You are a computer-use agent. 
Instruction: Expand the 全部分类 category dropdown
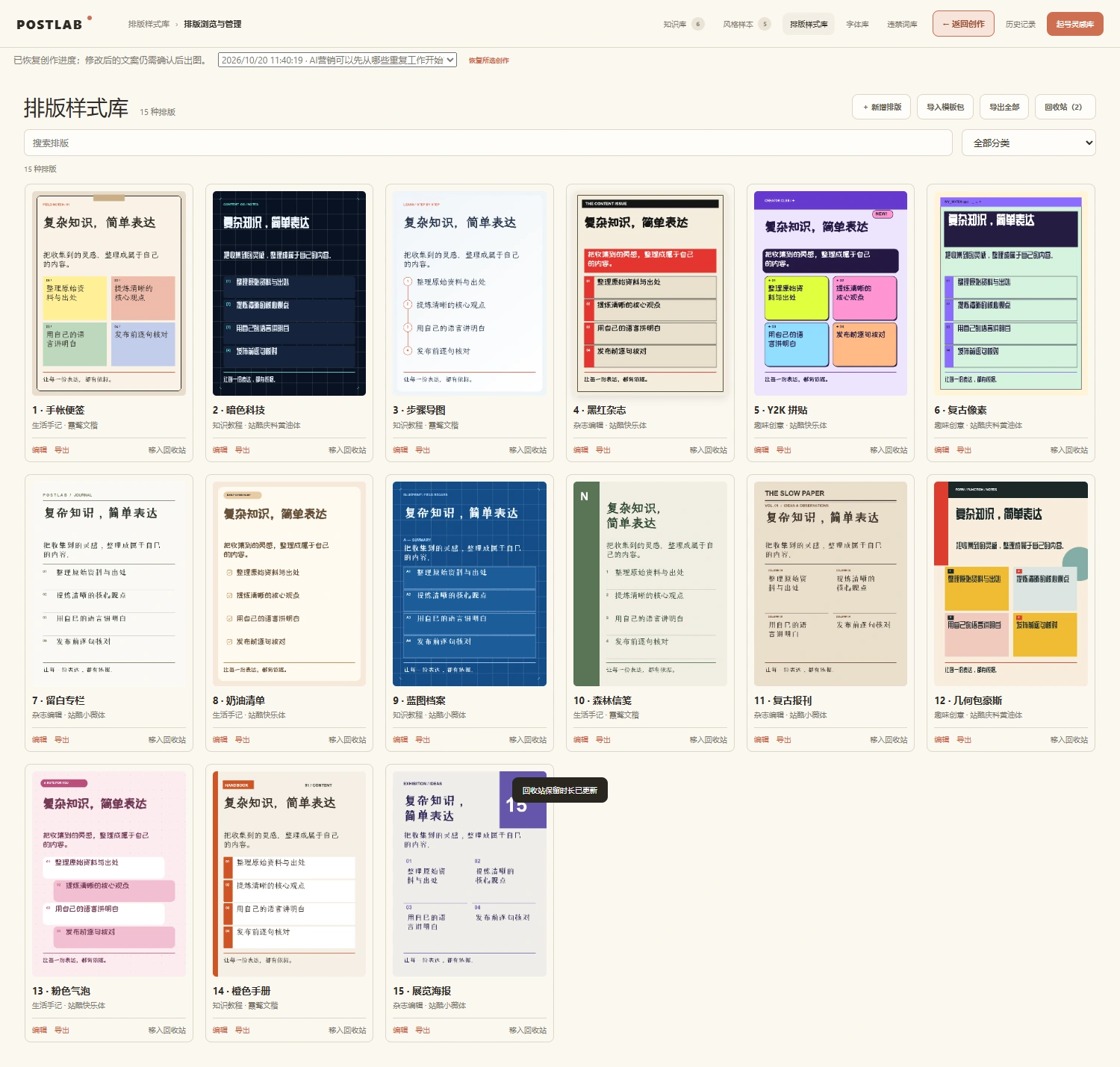(x=1029, y=143)
